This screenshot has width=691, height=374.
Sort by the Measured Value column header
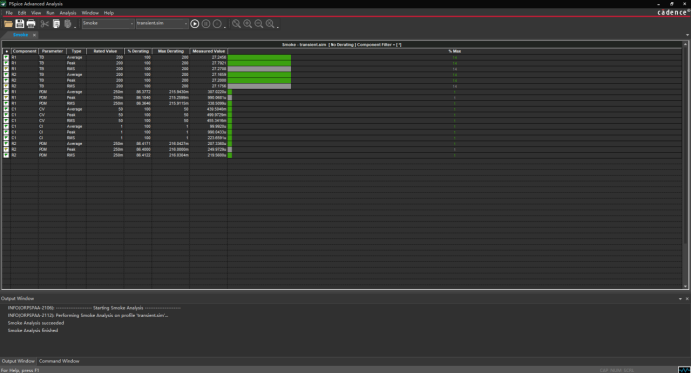[x=208, y=51]
